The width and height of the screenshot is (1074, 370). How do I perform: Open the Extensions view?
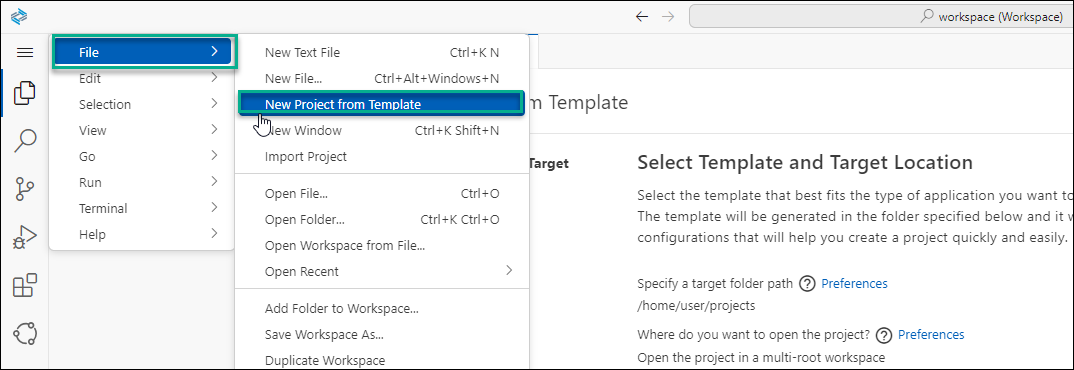tap(25, 285)
